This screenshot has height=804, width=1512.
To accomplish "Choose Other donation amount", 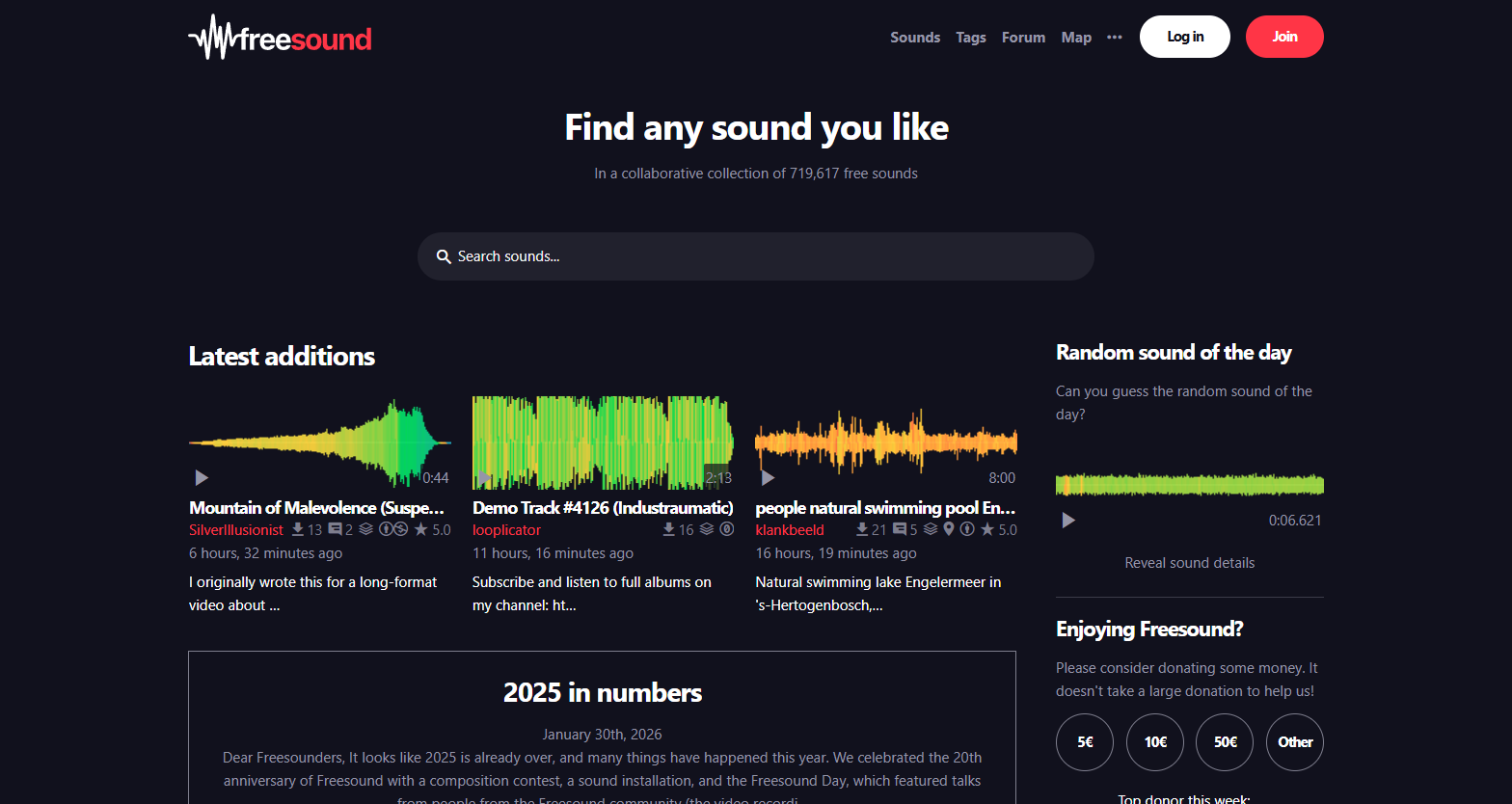I will coord(1295,742).
